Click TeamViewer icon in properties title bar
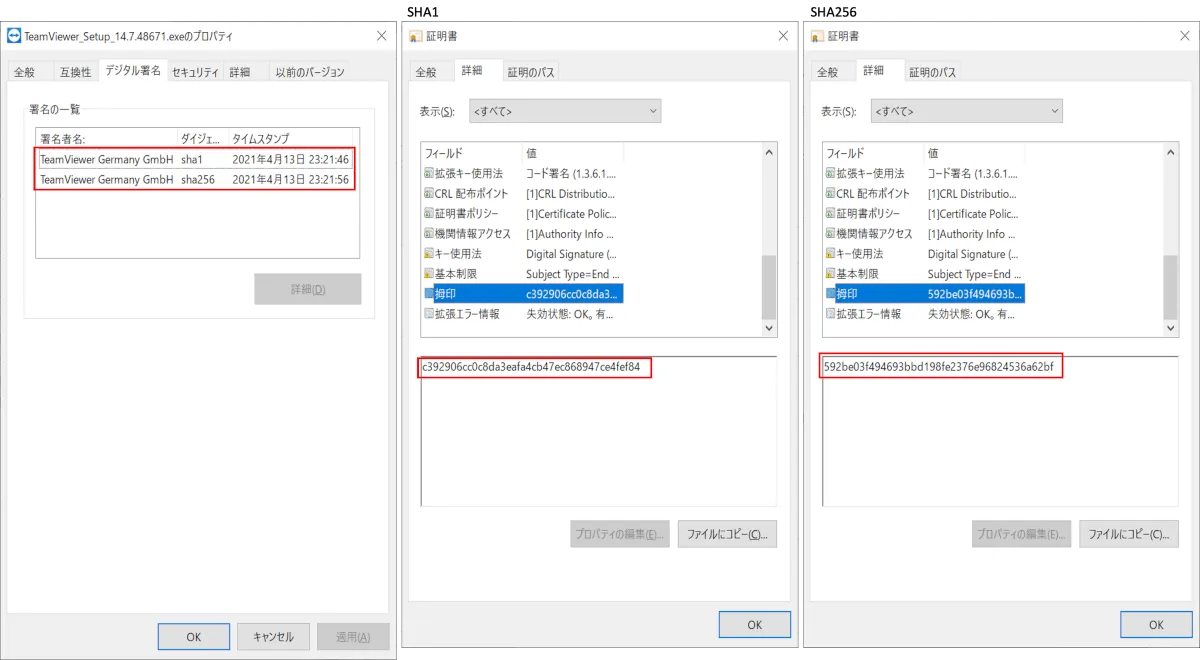 click(x=14, y=36)
